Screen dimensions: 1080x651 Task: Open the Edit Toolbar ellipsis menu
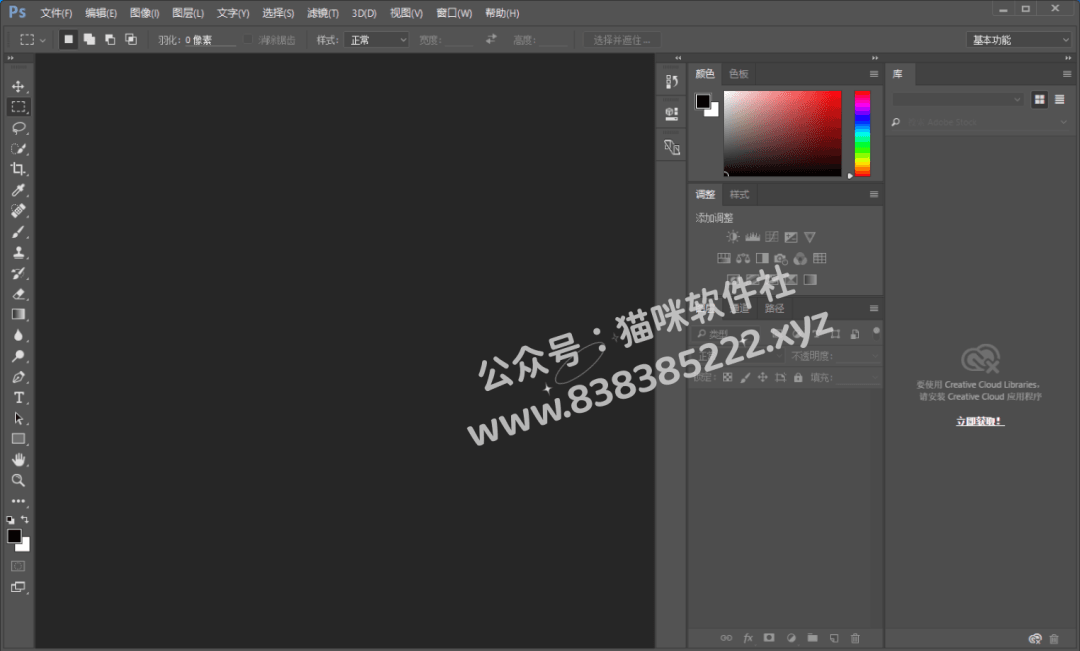(x=18, y=502)
